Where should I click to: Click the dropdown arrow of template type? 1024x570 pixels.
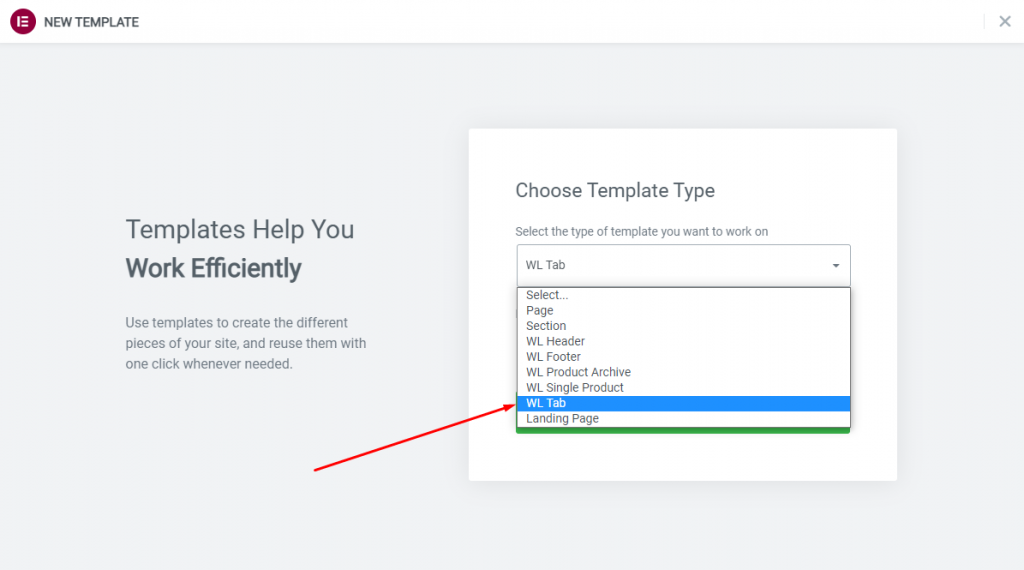[835, 266]
